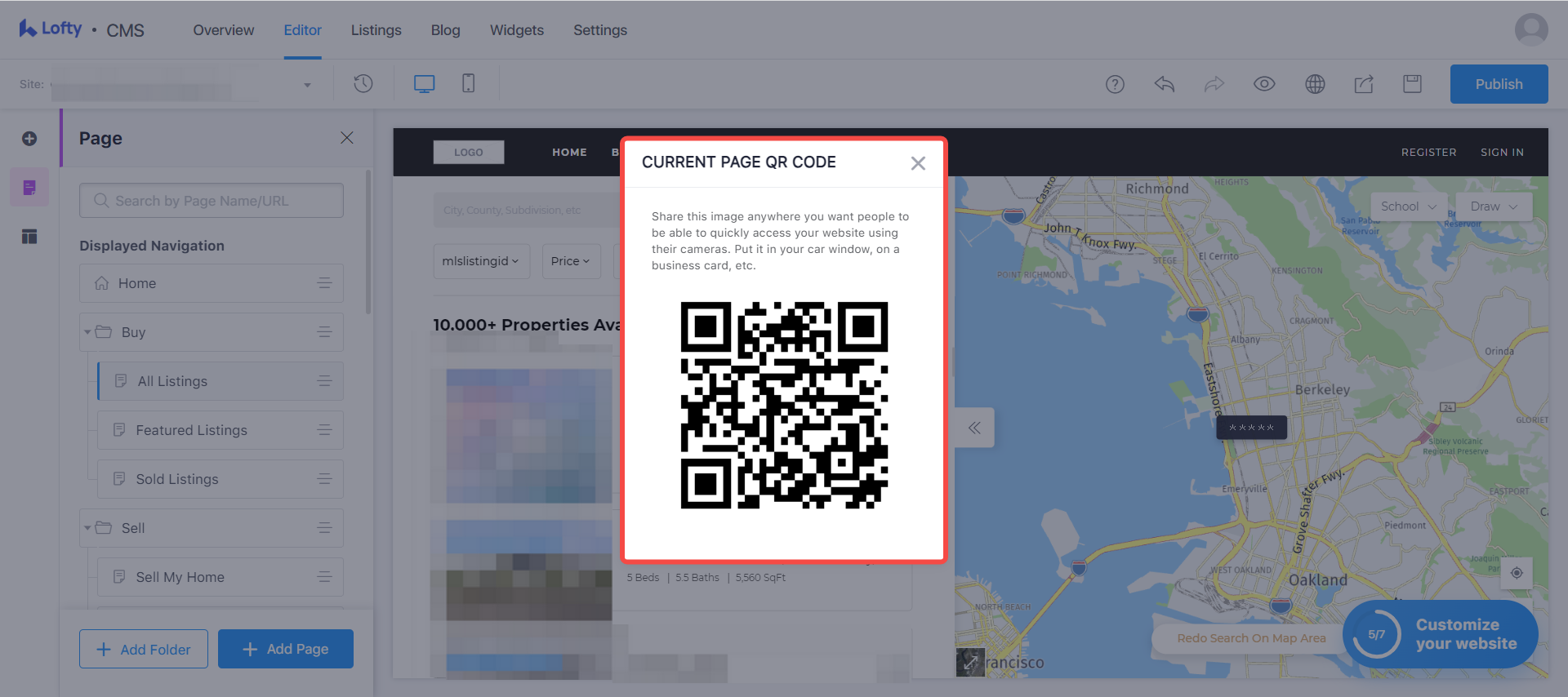The width and height of the screenshot is (1568, 697).
Task: Switch to desktop preview mode
Action: tap(425, 83)
